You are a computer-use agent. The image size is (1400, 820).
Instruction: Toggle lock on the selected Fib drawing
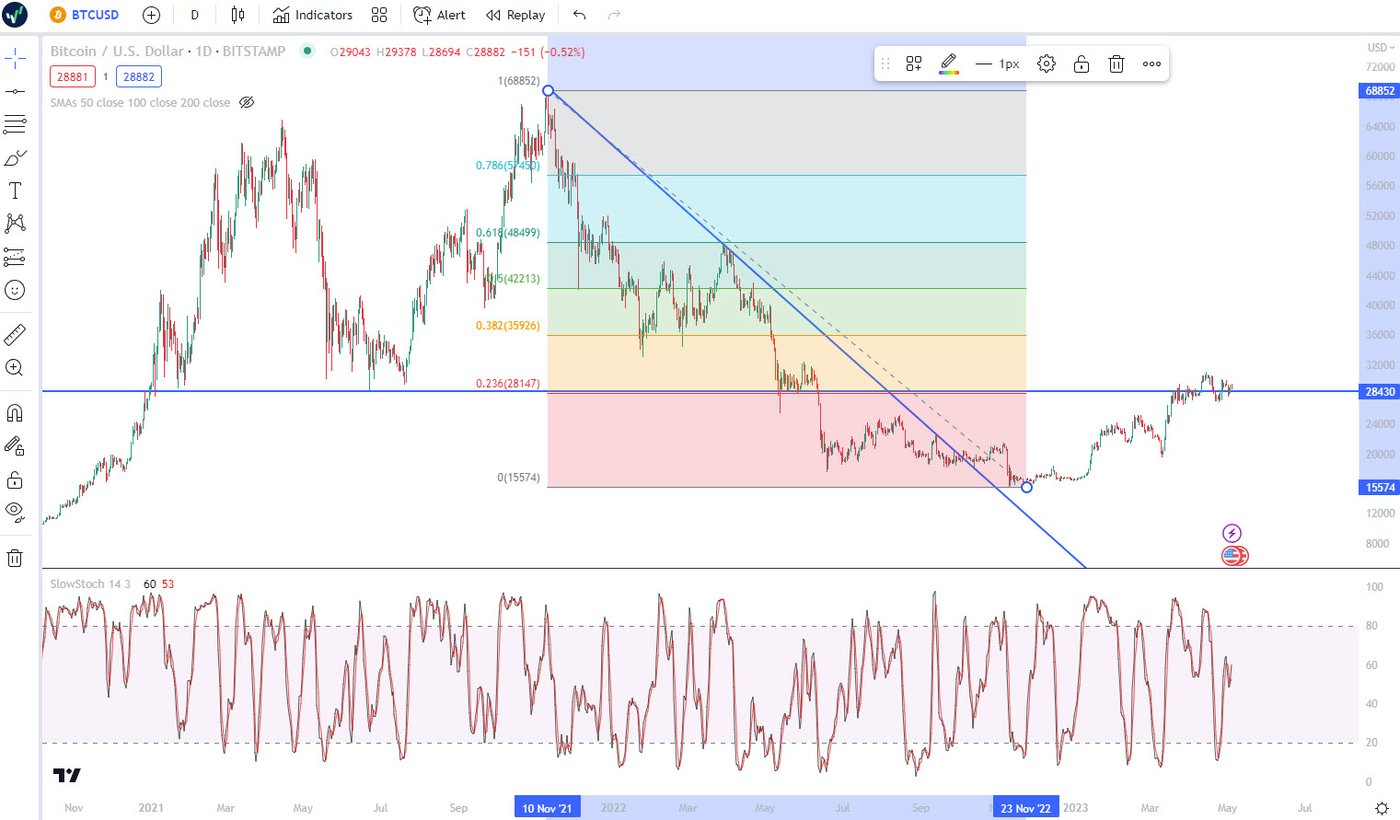coord(1081,64)
